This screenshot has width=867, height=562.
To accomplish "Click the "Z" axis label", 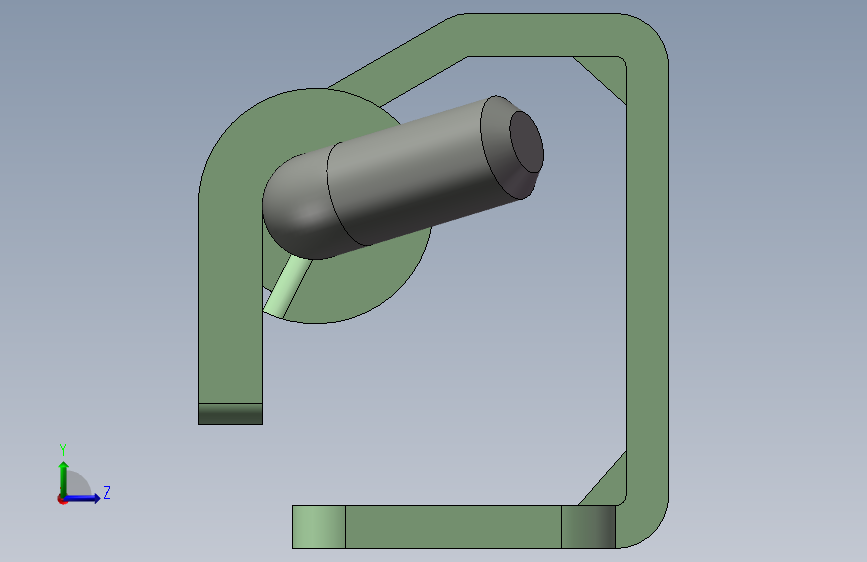I will click(107, 492).
